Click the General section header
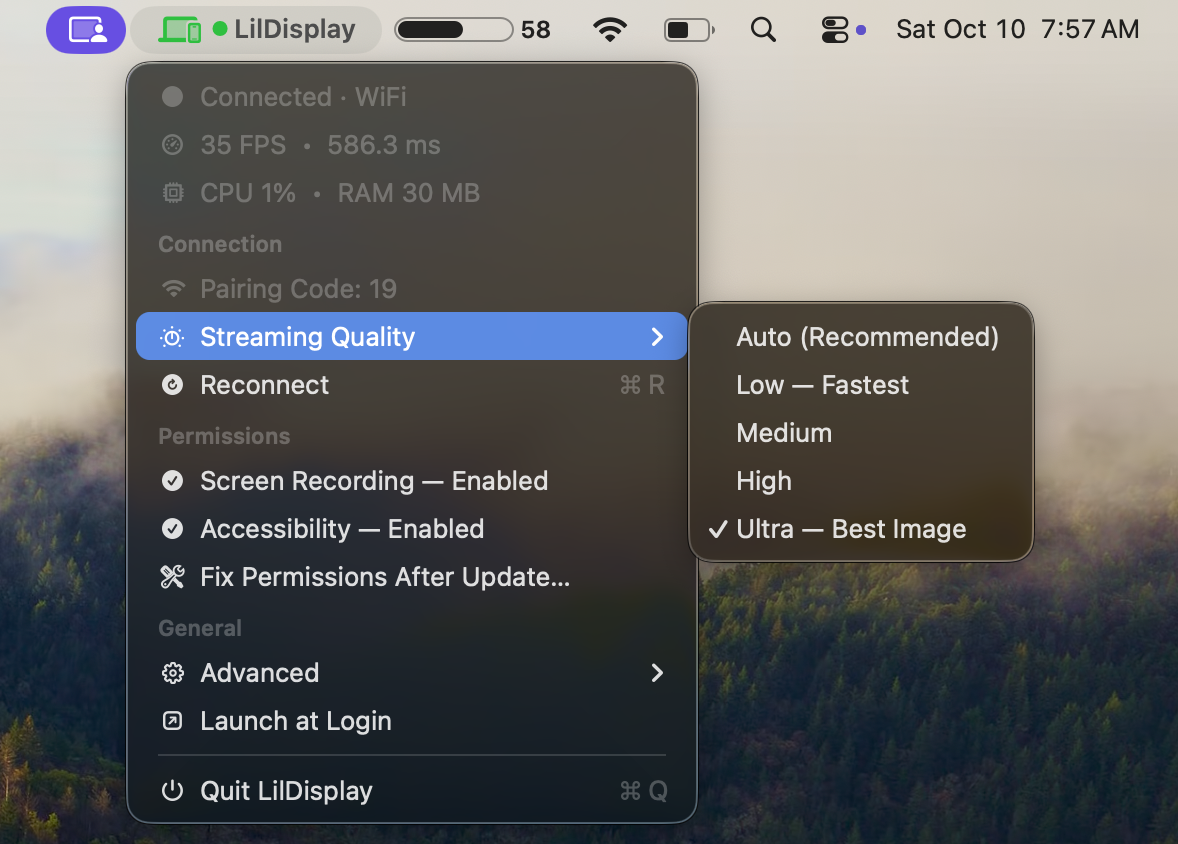This screenshot has height=844, width=1178. pos(200,628)
